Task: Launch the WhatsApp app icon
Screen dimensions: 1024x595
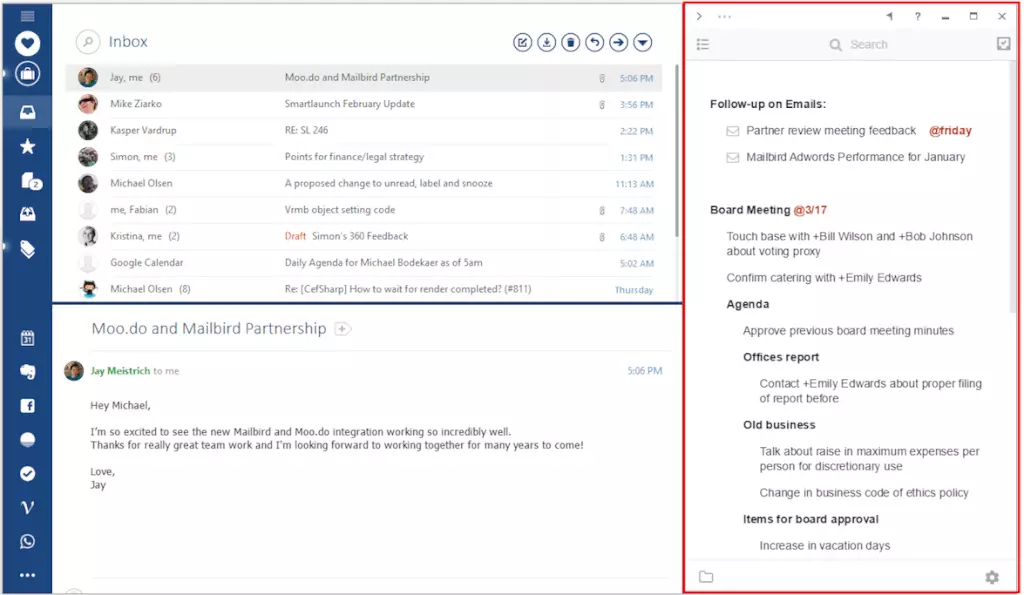Action: point(27,541)
